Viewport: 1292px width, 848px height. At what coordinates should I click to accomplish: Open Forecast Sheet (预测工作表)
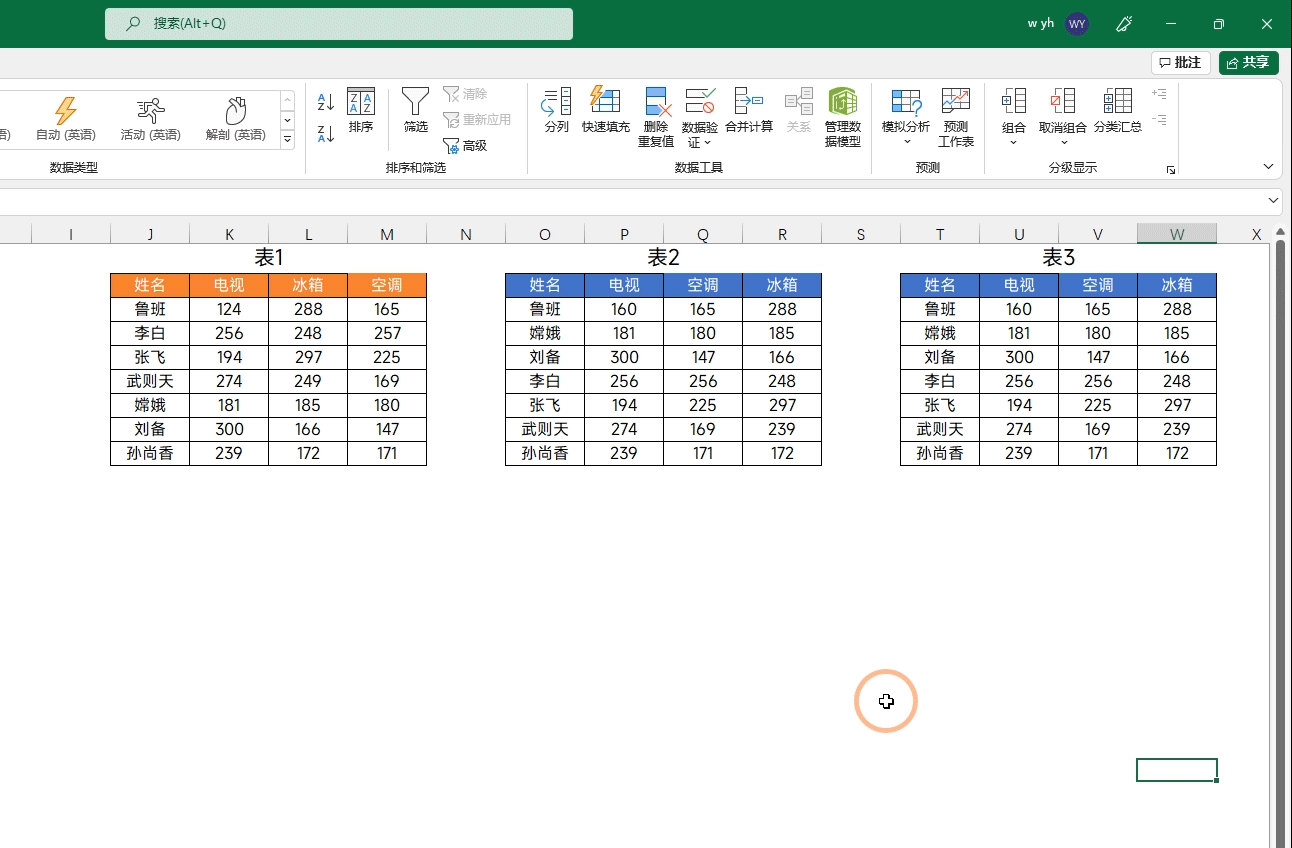click(956, 118)
